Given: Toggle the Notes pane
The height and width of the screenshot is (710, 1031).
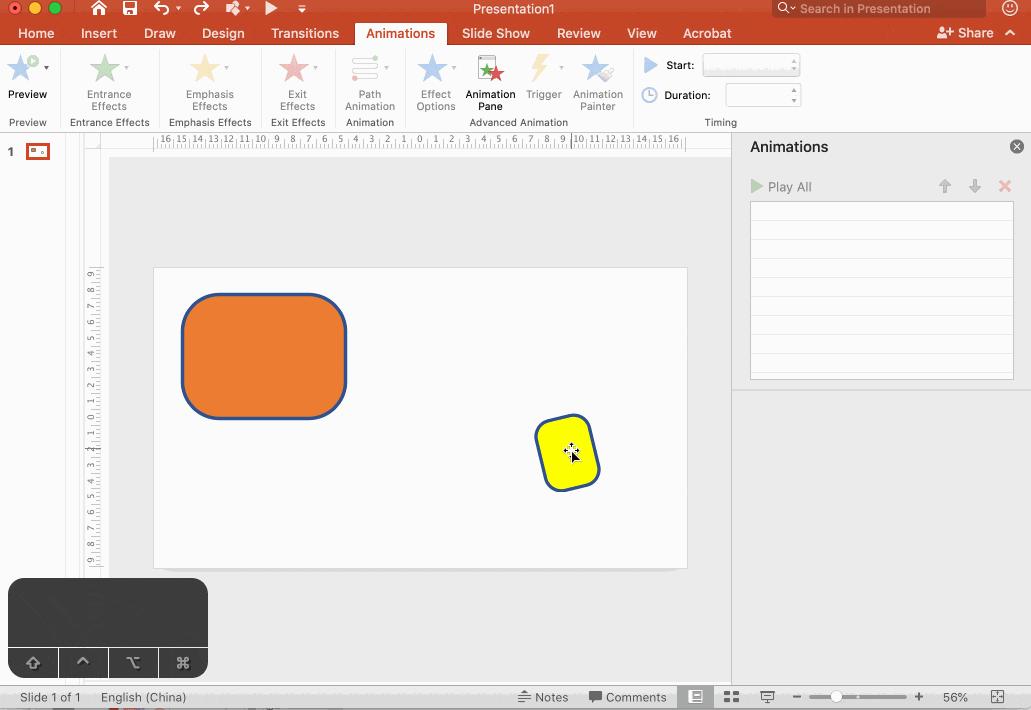Looking at the screenshot, I should coord(543,697).
